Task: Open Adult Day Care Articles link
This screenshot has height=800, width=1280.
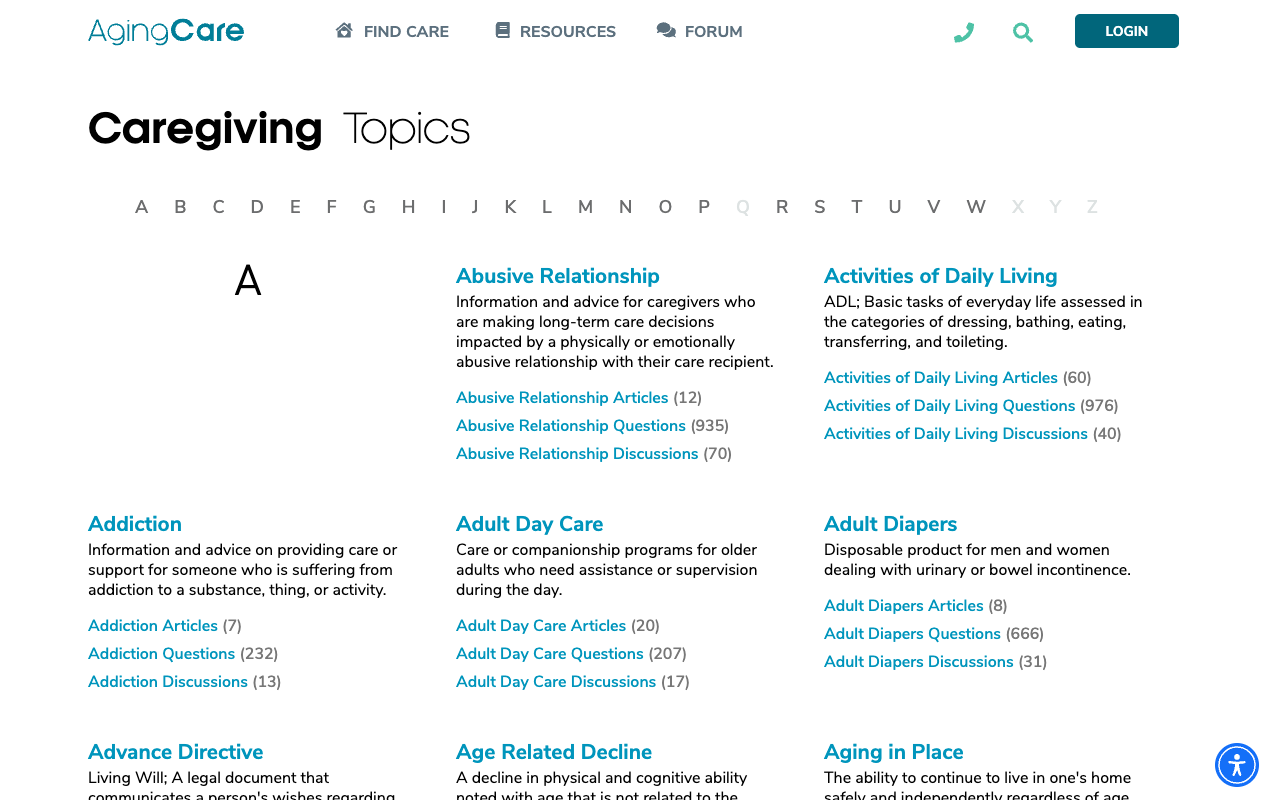Action: click(541, 626)
